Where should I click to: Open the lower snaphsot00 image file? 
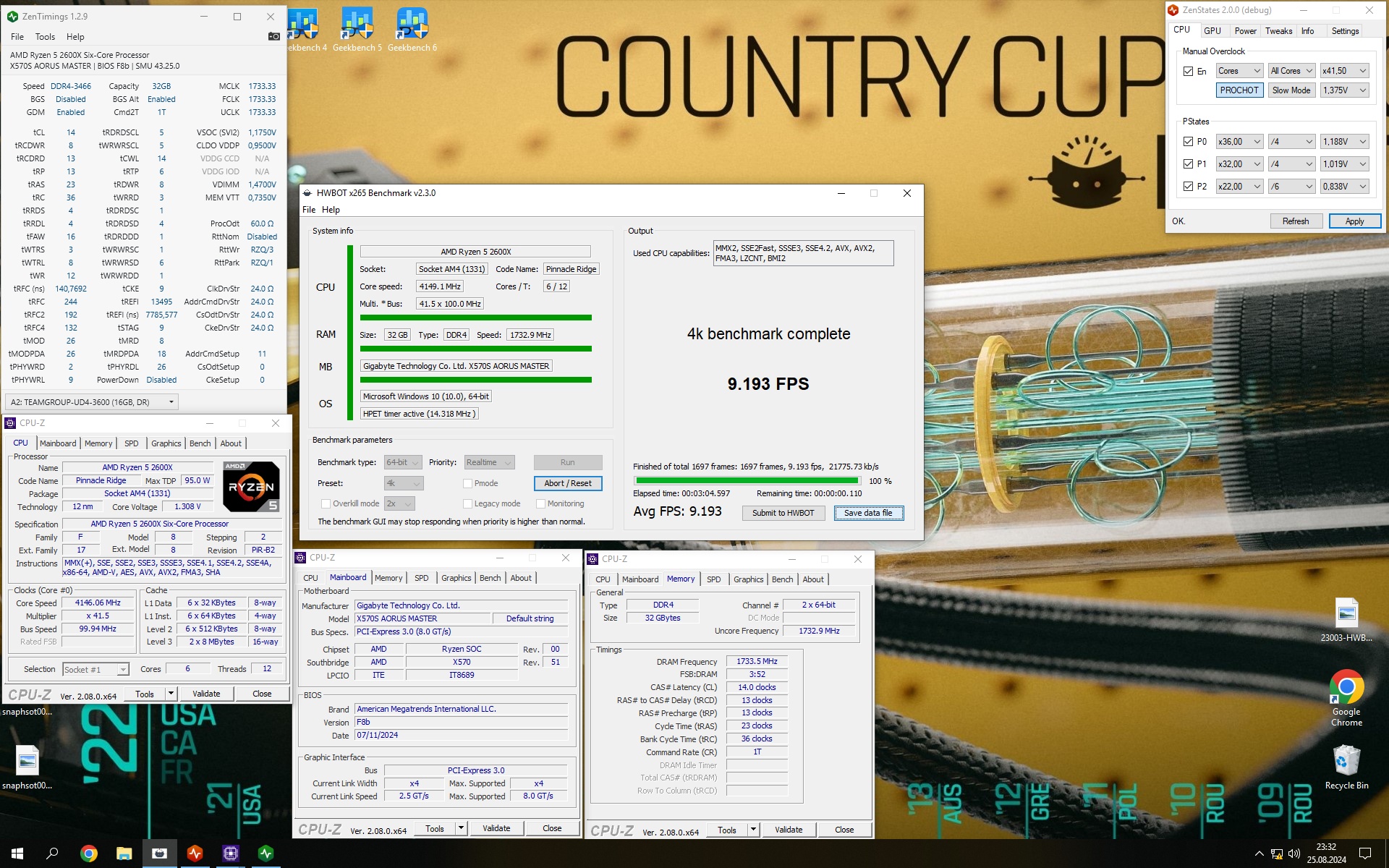27,767
